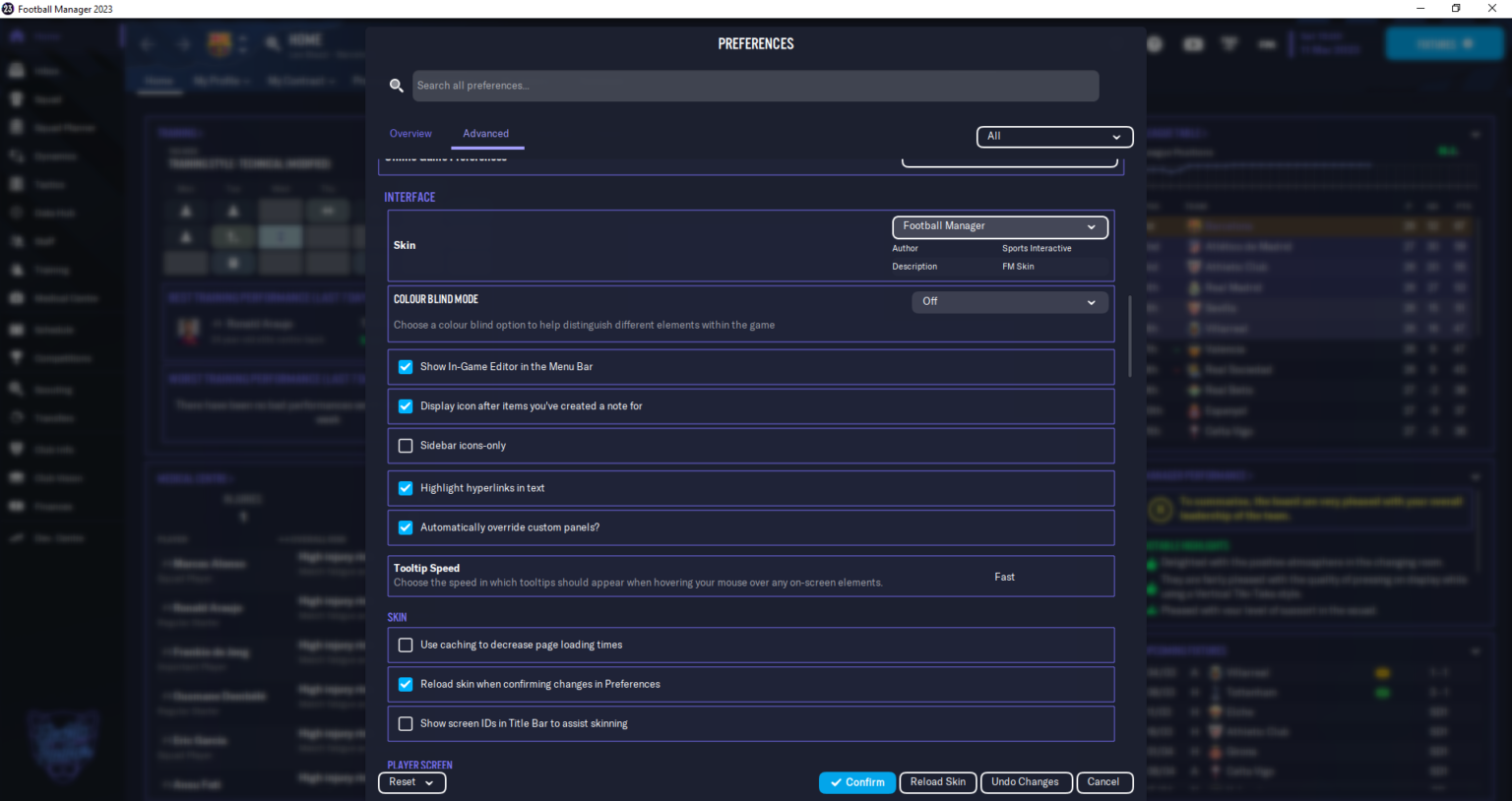This screenshot has width=1512, height=801.
Task: Open the Skin dropdown showing Football Manager
Action: coord(999,226)
